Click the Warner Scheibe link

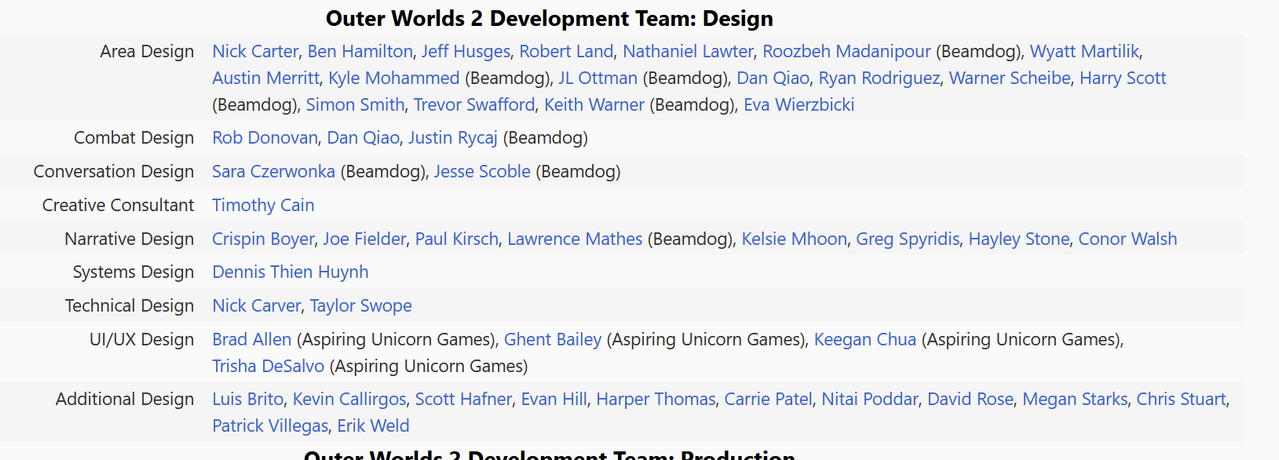click(x=1009, y=78)
